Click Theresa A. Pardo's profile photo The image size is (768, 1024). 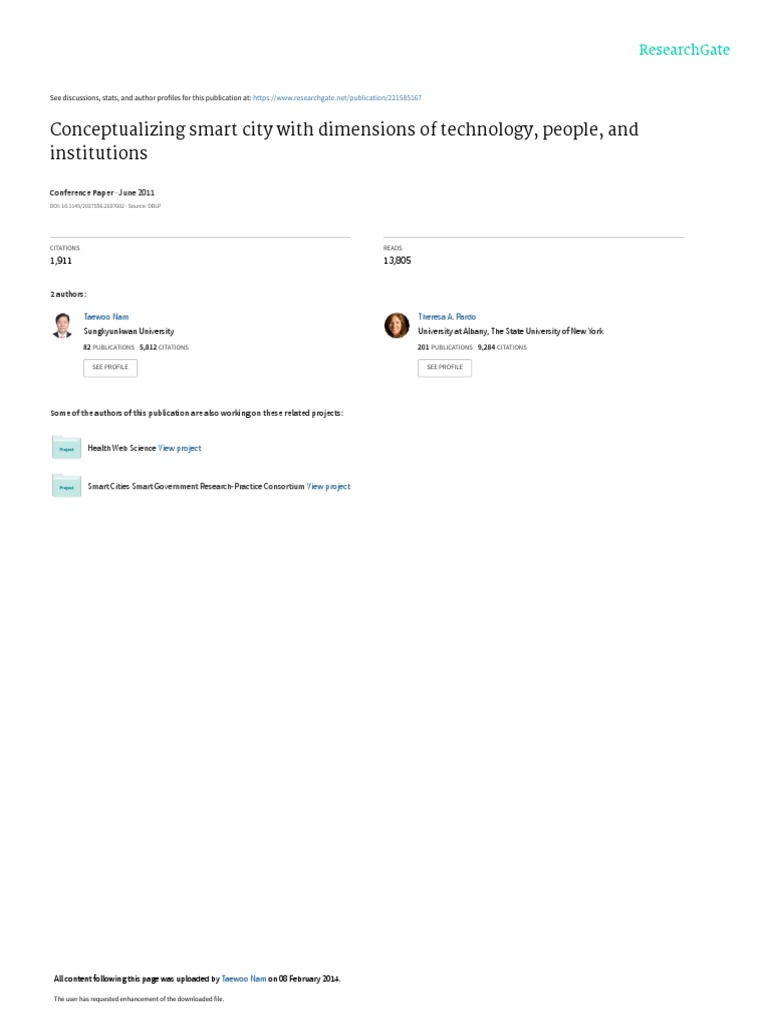396,325
